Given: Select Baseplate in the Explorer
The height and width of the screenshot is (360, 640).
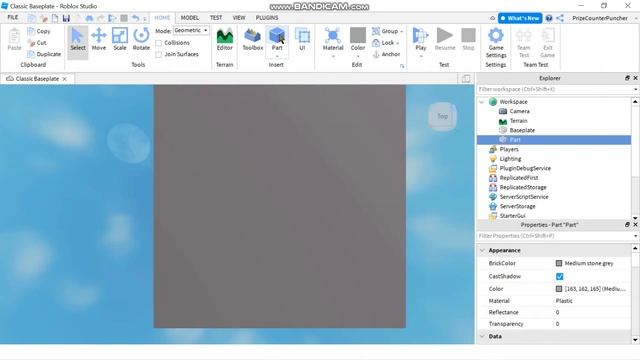Looking at the screenshot, I should [522, 130].
